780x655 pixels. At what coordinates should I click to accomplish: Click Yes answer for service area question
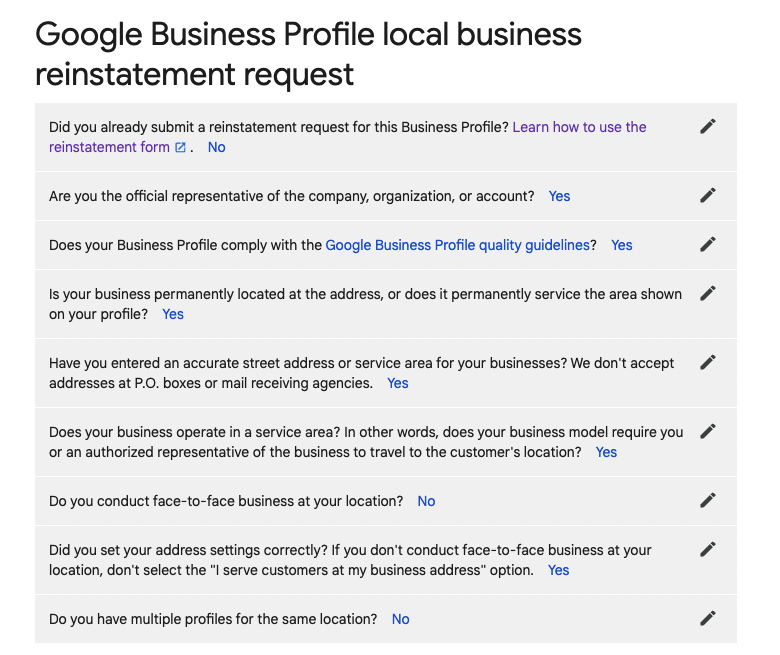[x=606, y=452]
